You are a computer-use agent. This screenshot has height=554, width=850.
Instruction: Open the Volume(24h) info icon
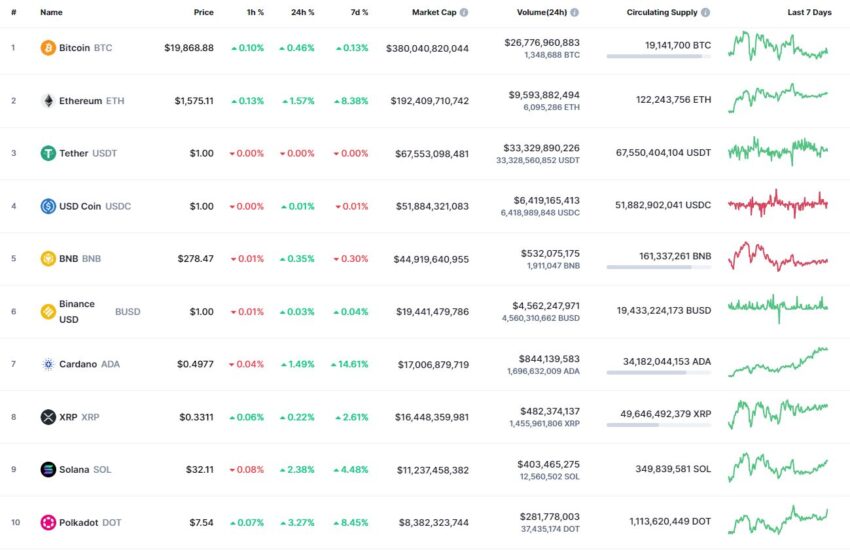tap(575, 12)
